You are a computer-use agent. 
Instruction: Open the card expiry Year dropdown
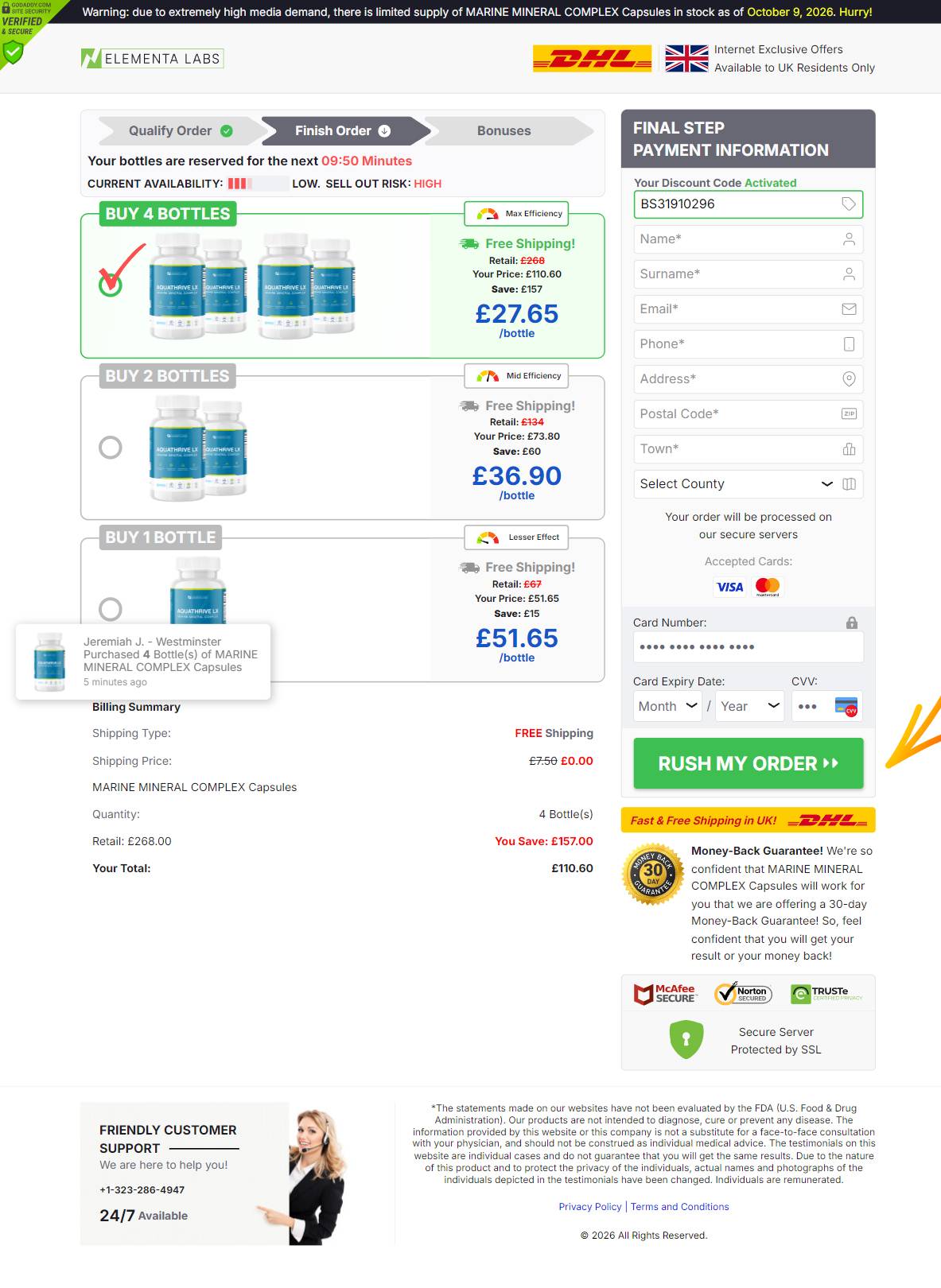(750, 706)
